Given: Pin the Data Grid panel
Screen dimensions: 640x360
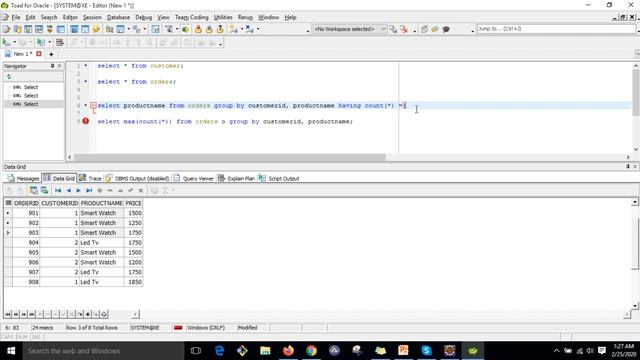Looking at the screenshot, I should pyautogui.click(x=628, y=167).
